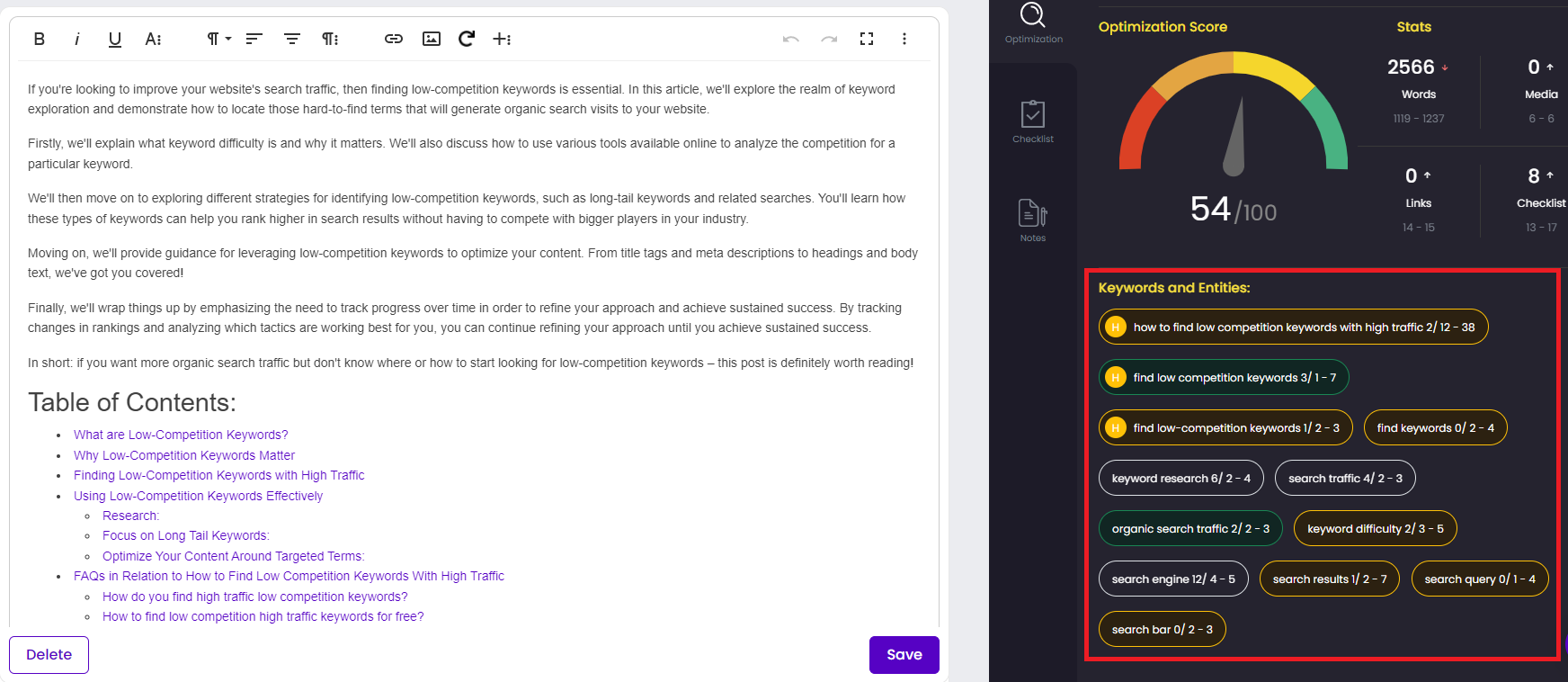Expand the vertical three-dot more menu

point(904,39)
